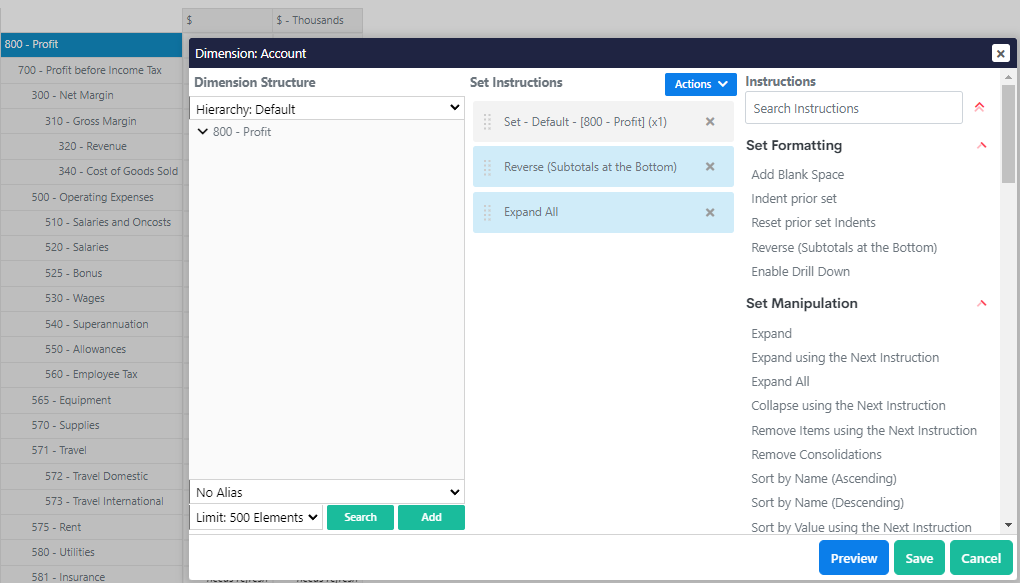
Task: Collapse the Set Formatting section chevron
Action: tap(981, 145)
